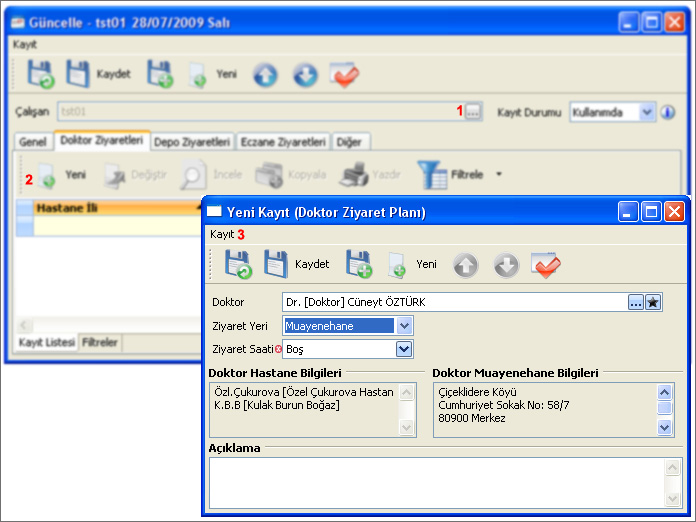Switch to Filtreler bottom tab

click(100, 342)
